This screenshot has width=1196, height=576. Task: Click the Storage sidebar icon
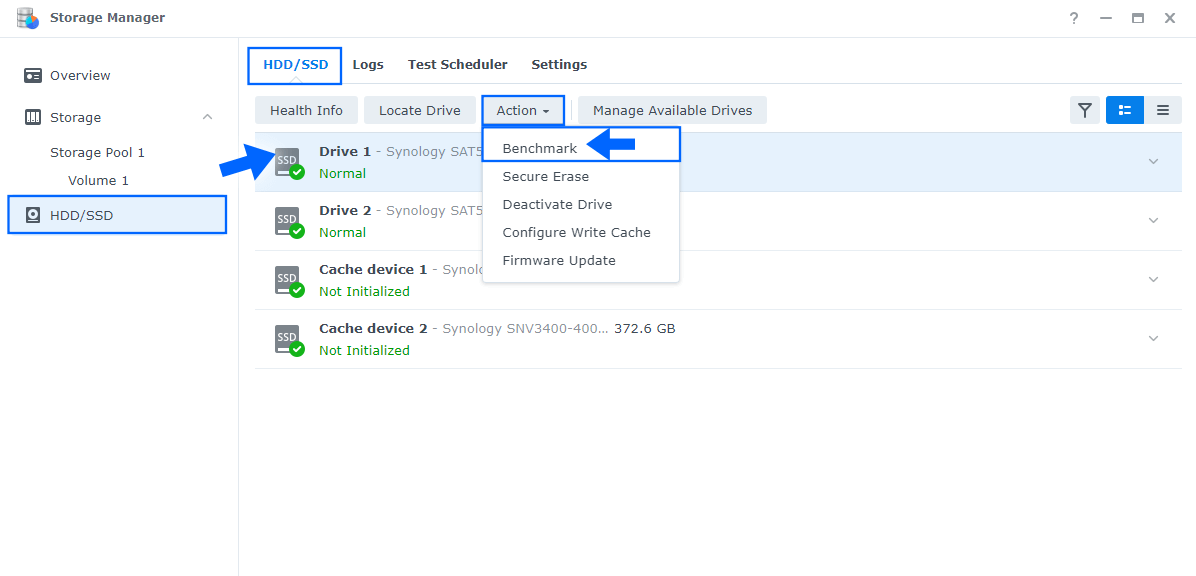pos(33,117)
